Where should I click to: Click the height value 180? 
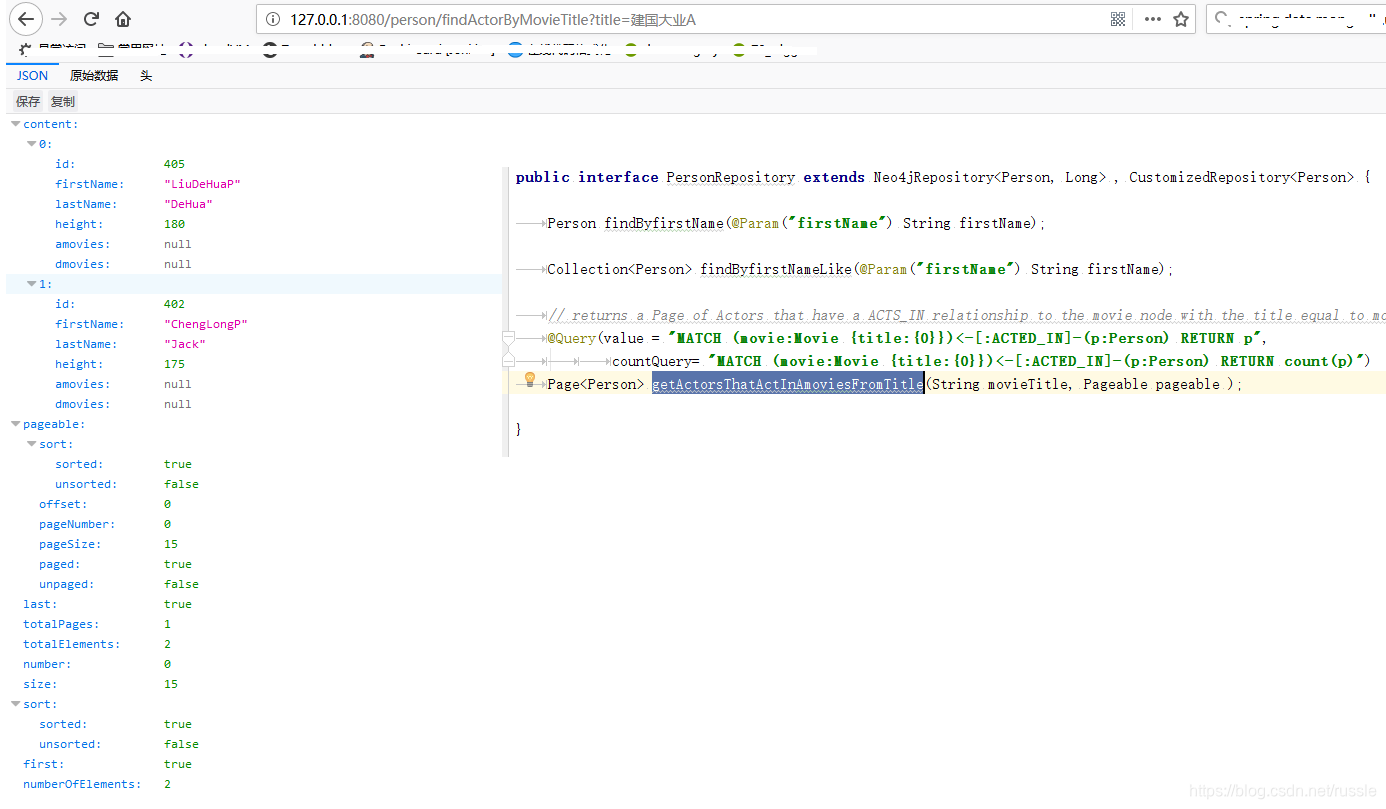point(174,224)
